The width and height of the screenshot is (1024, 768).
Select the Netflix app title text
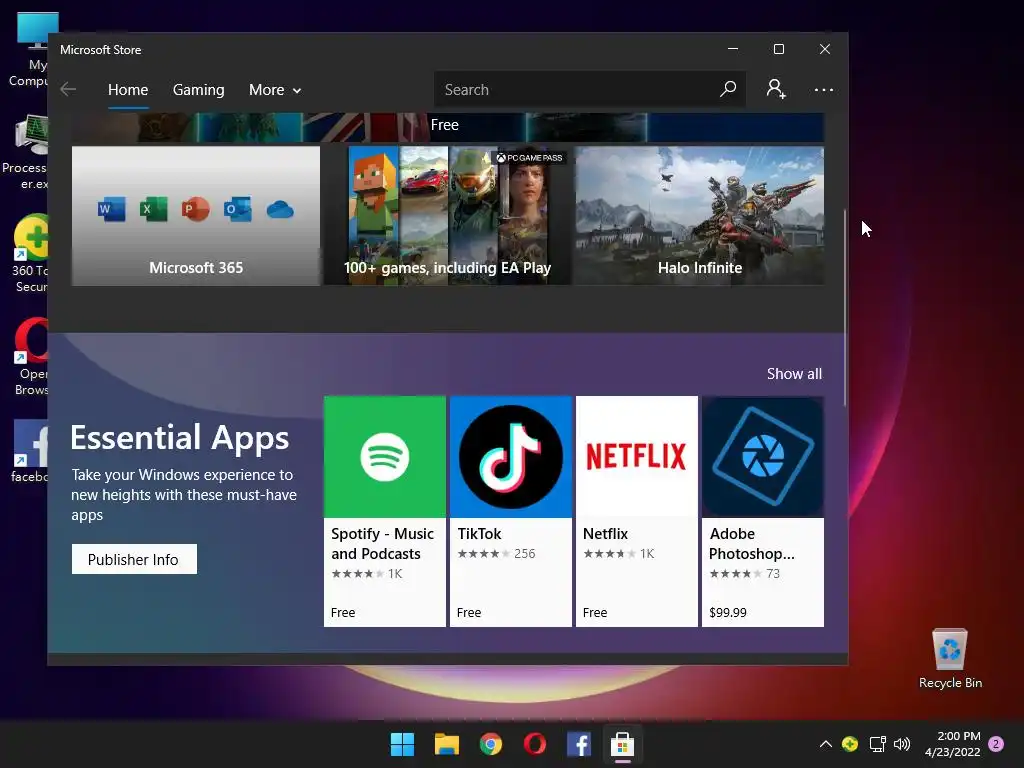605,534
